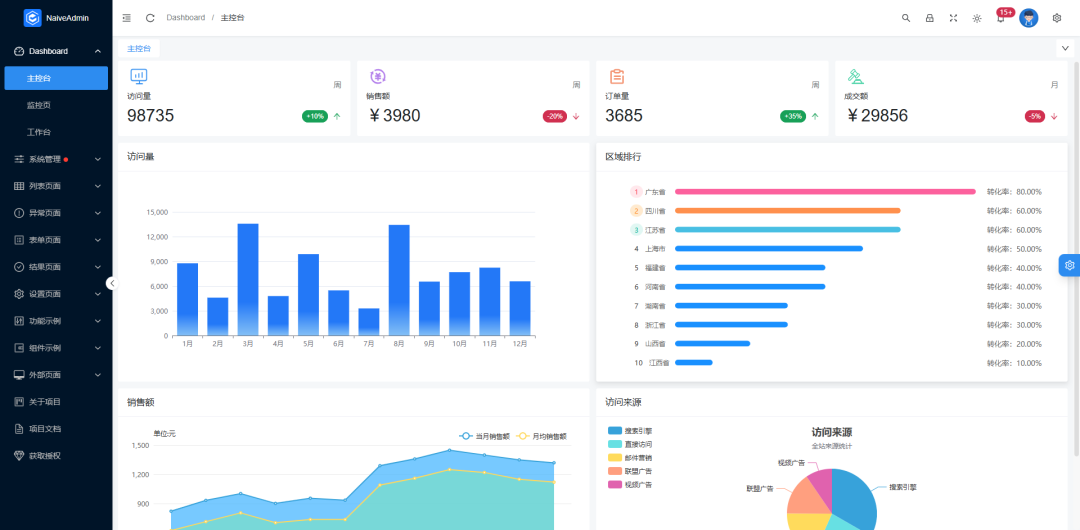Click the 组件示例 icon in sidebar

(19, 348)
